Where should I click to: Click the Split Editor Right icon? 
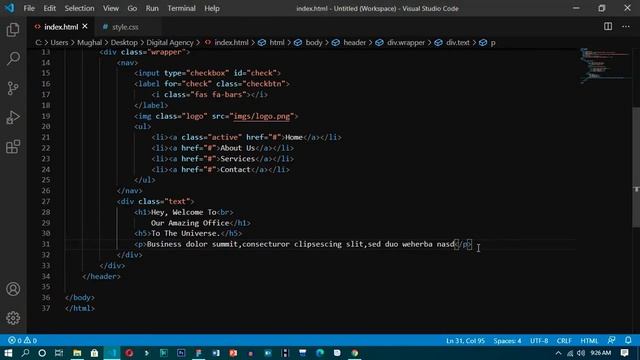pyautogui.click(x=608, y=27)
